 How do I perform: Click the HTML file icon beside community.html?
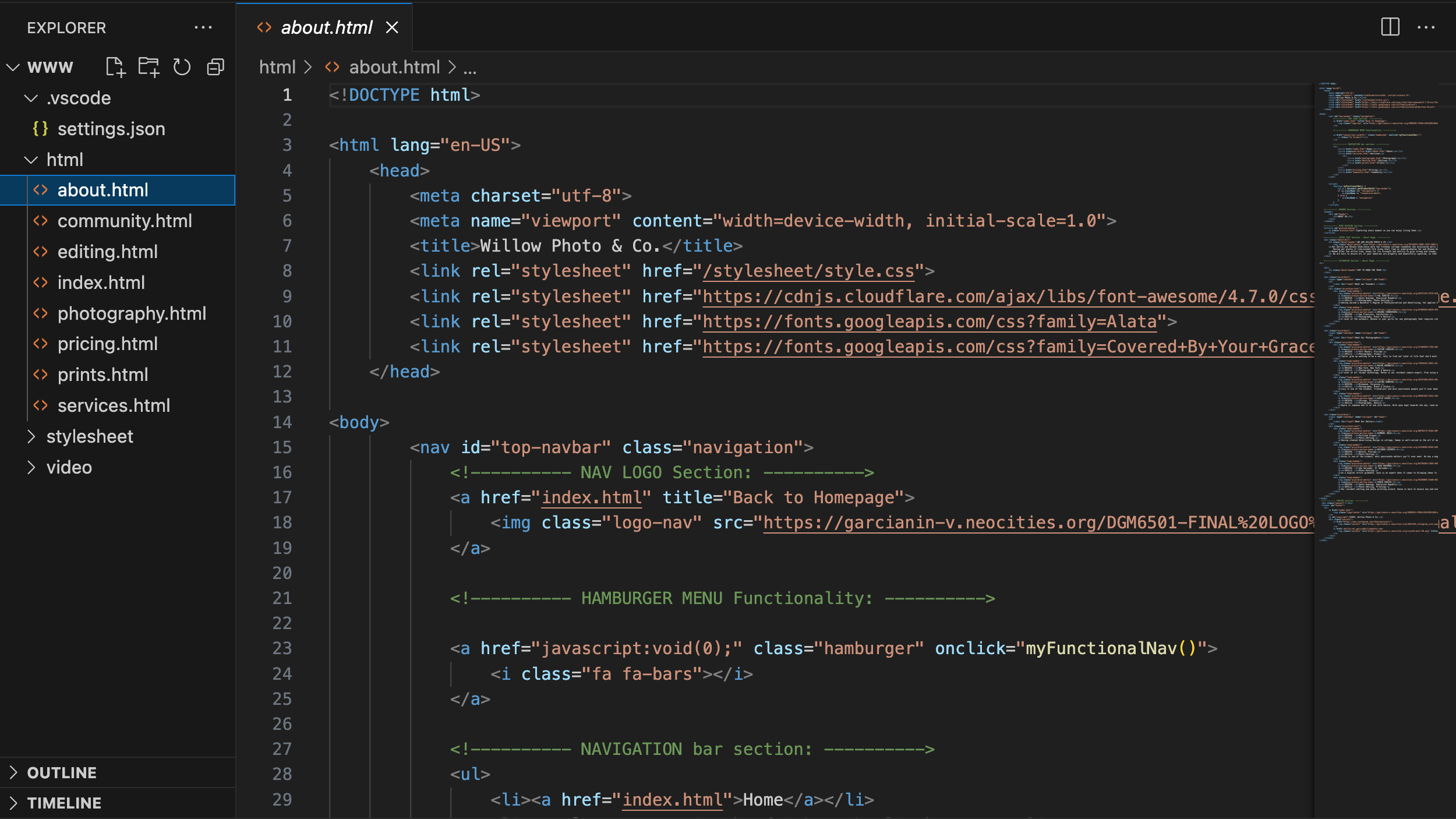40,221
